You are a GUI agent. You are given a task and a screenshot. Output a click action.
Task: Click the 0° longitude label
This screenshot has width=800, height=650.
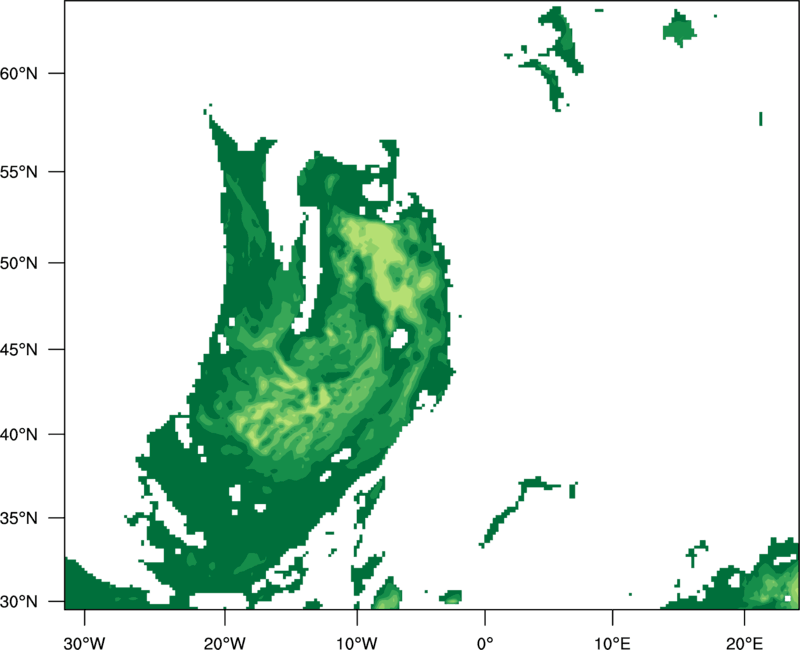(485, 643)
